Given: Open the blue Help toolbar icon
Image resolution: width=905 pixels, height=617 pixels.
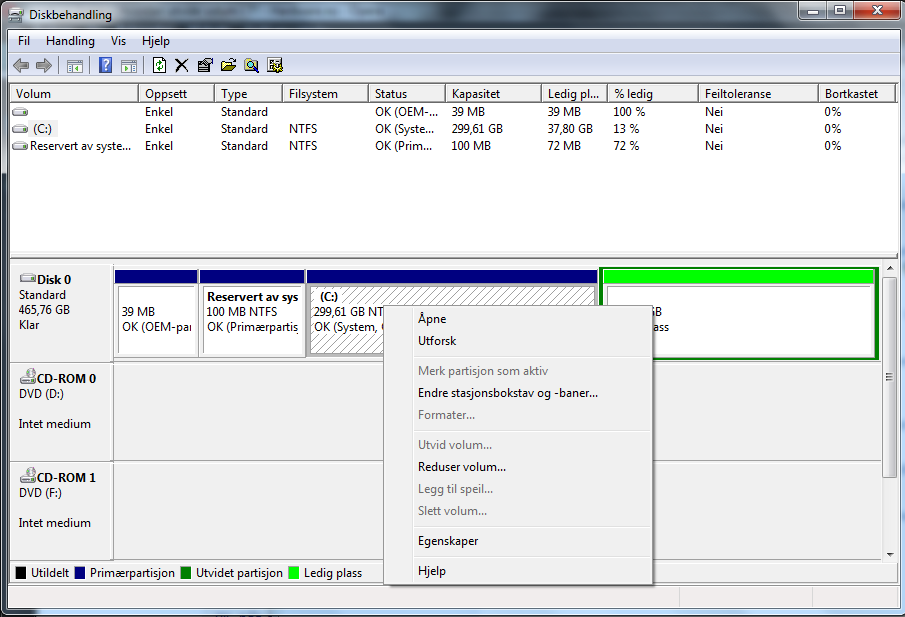Looking at the screenshot, I should (106, 65).
